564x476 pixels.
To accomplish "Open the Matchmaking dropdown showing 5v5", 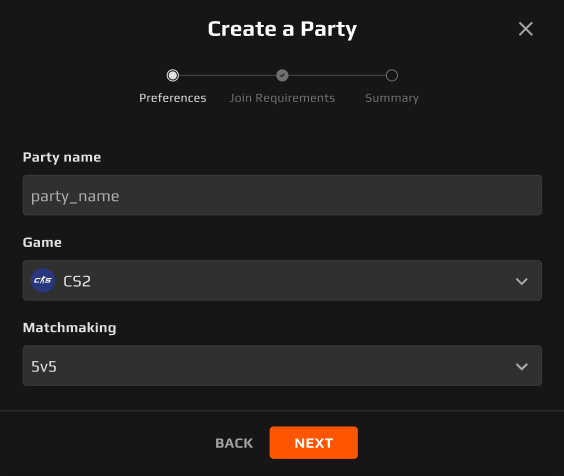I will click(282, 366).
